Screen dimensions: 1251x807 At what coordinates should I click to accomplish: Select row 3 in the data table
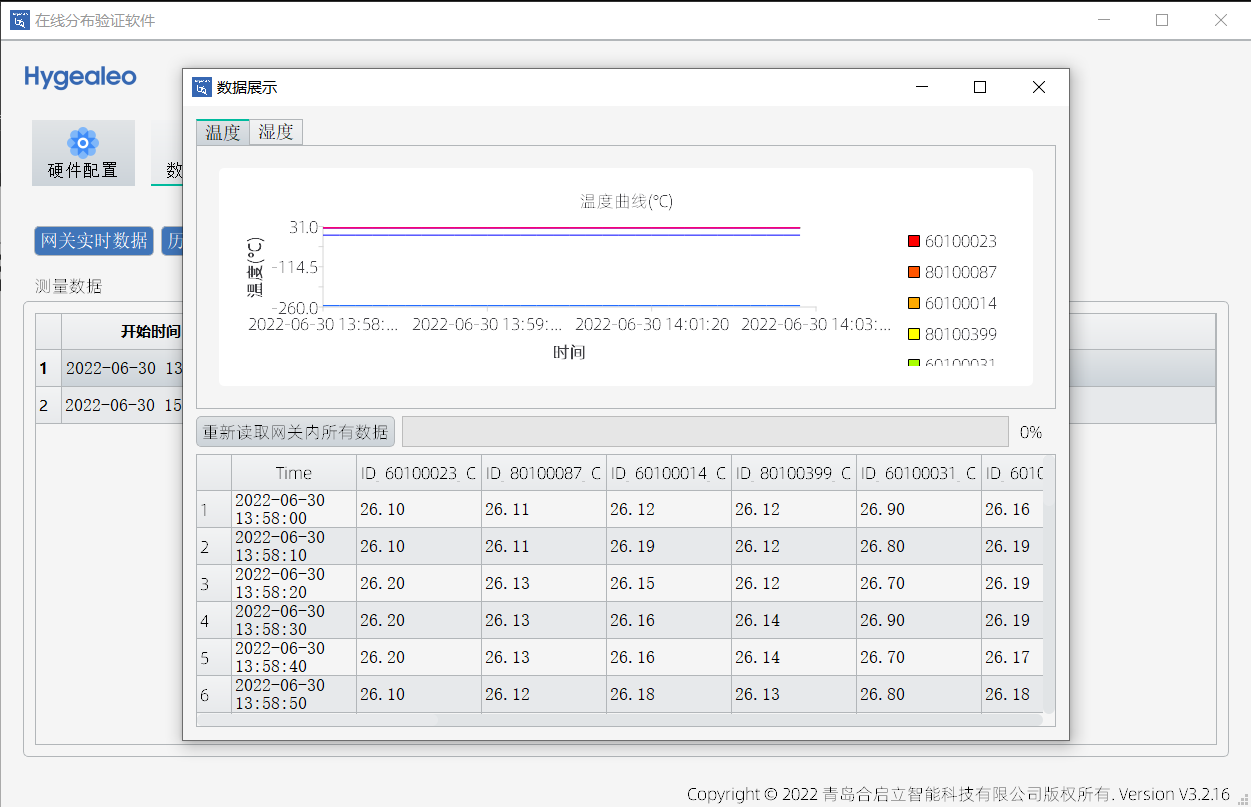point(205,584)
